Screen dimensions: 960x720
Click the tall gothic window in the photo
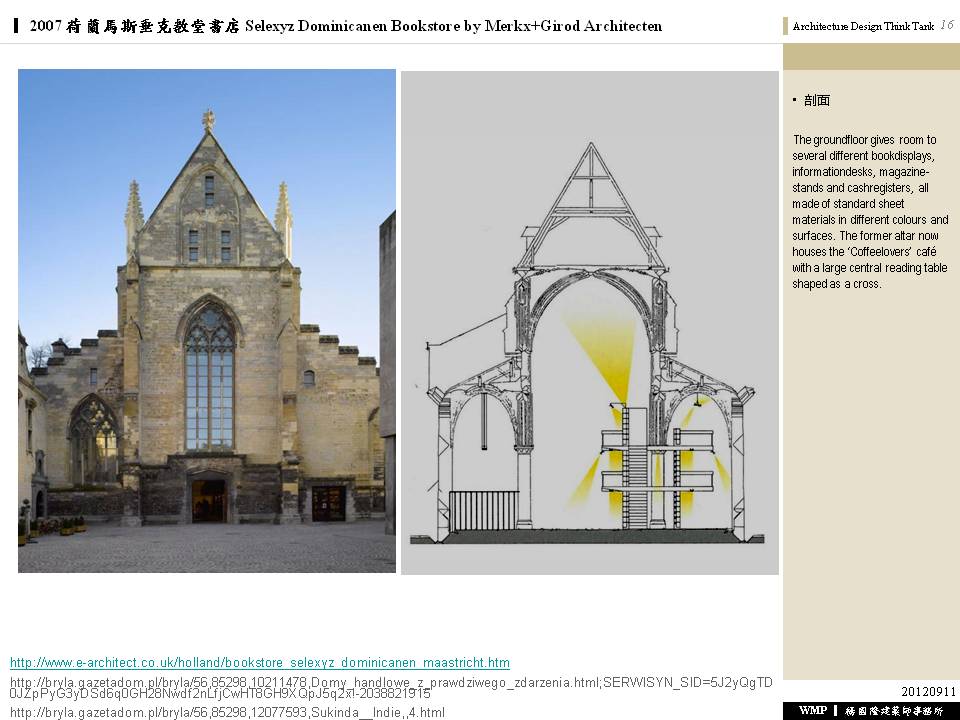[x=209, y=377]
